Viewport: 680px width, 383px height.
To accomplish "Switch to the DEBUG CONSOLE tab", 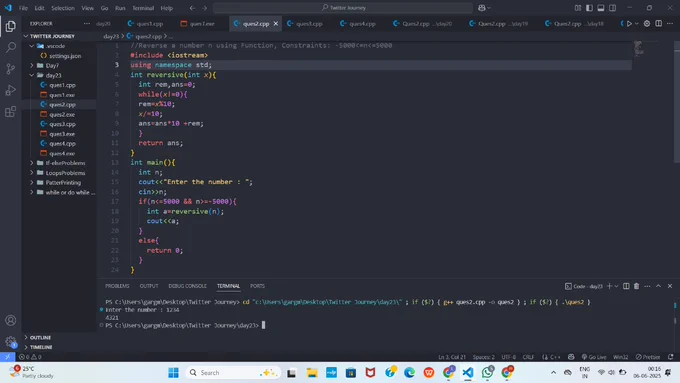I will click(x=187, y=286).
